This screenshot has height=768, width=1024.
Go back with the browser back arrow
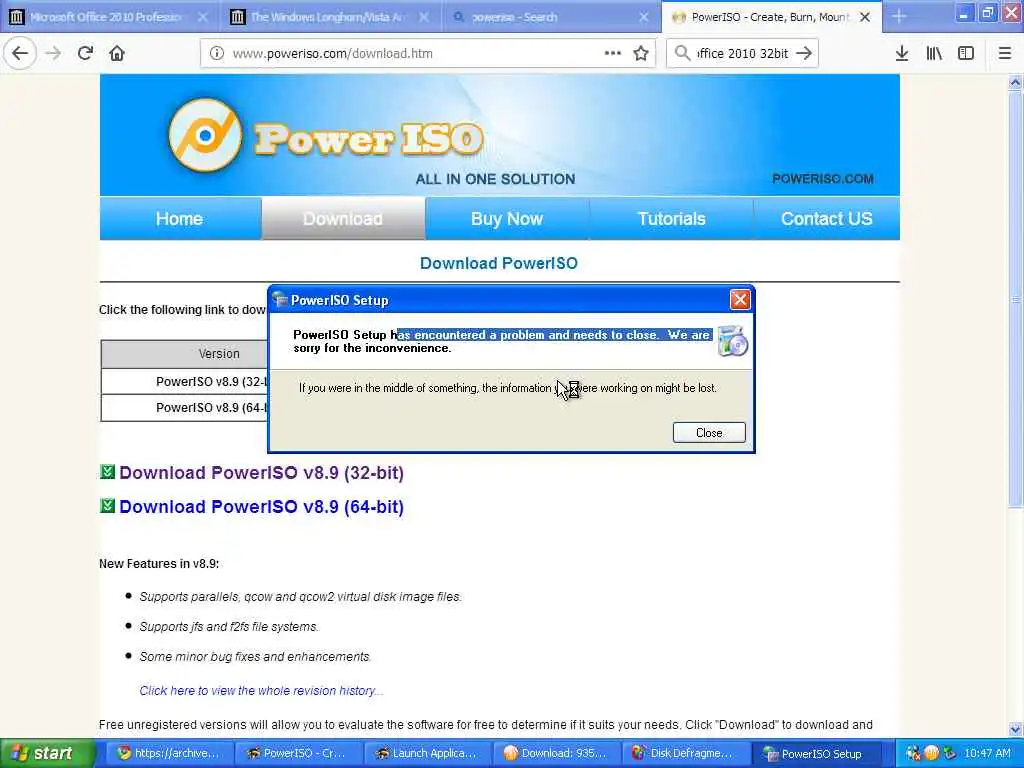20,53
